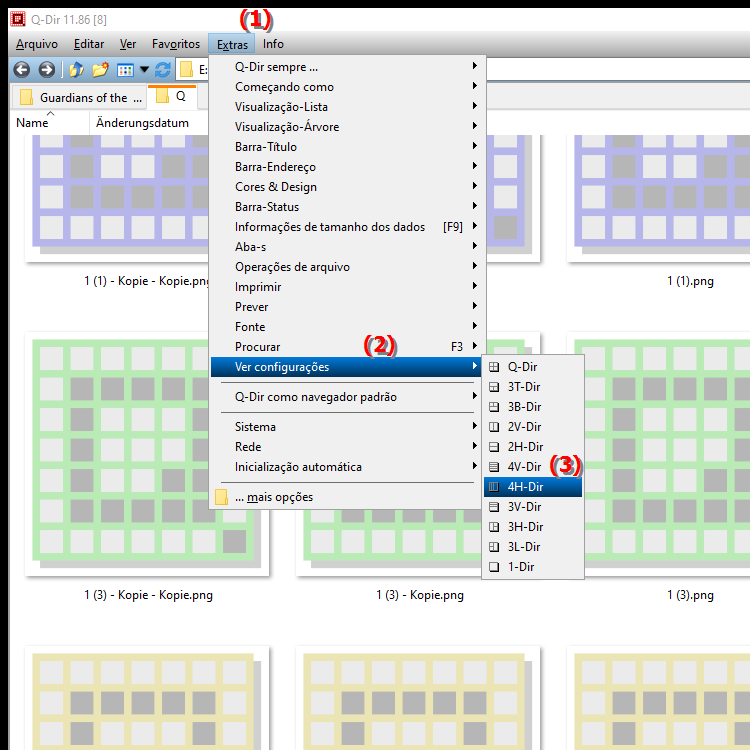Select the 3T-Dir layout icon
750x750 pixels.
(494, 387)
